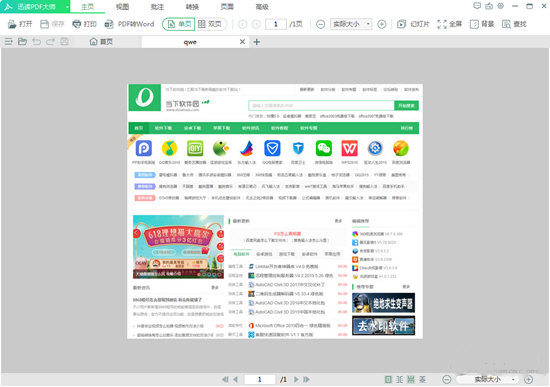Open the feedback message icon in title bar

(x=477, y=6)
